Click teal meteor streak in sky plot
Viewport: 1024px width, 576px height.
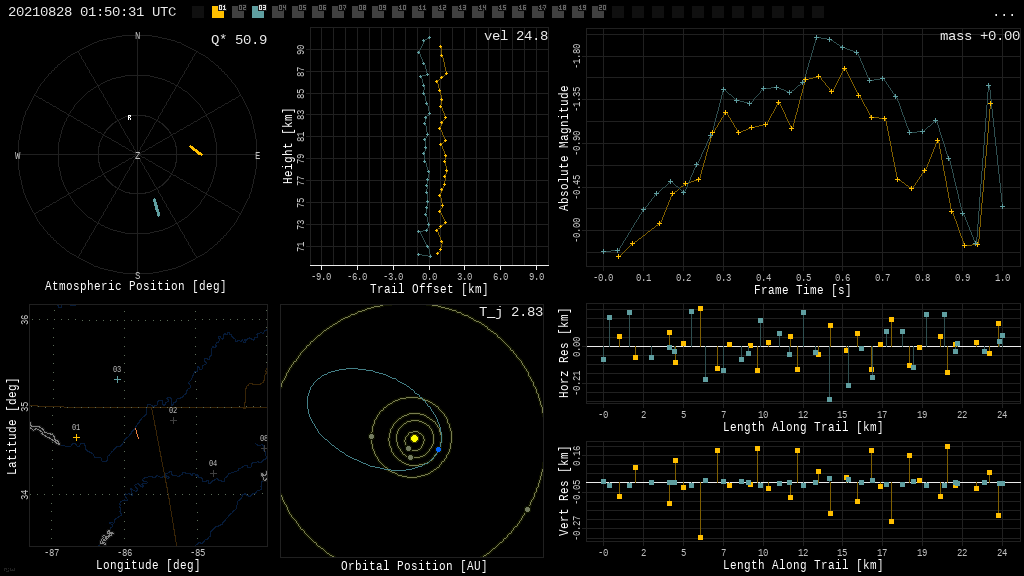156,207
